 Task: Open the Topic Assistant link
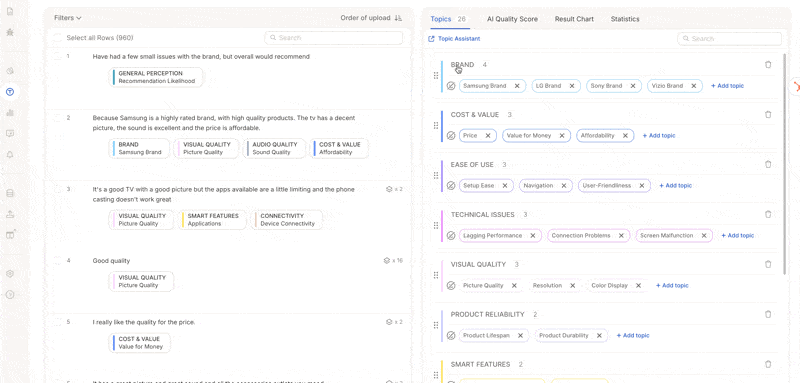point(454,39)
